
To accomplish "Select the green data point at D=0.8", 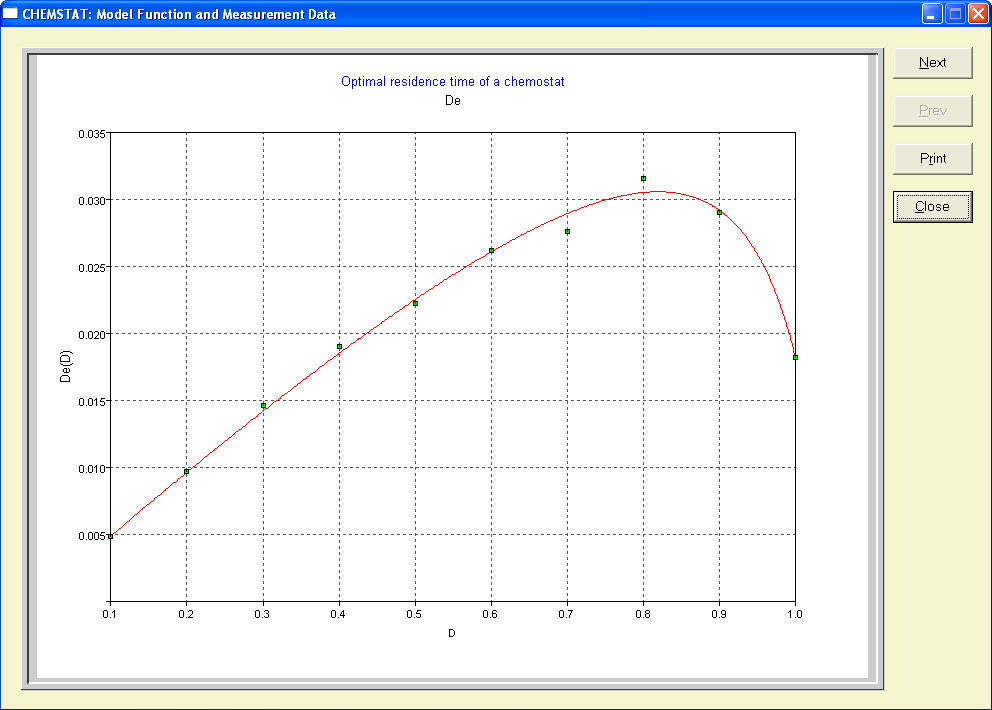I will point(643,178).
